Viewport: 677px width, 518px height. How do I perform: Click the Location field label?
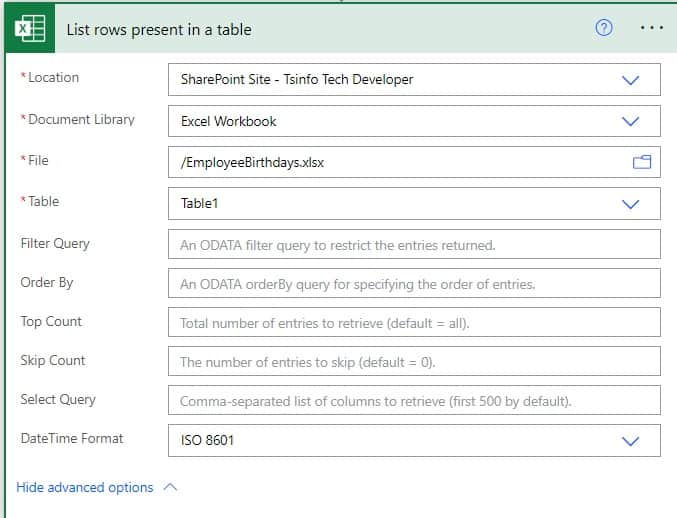point(53,77)
